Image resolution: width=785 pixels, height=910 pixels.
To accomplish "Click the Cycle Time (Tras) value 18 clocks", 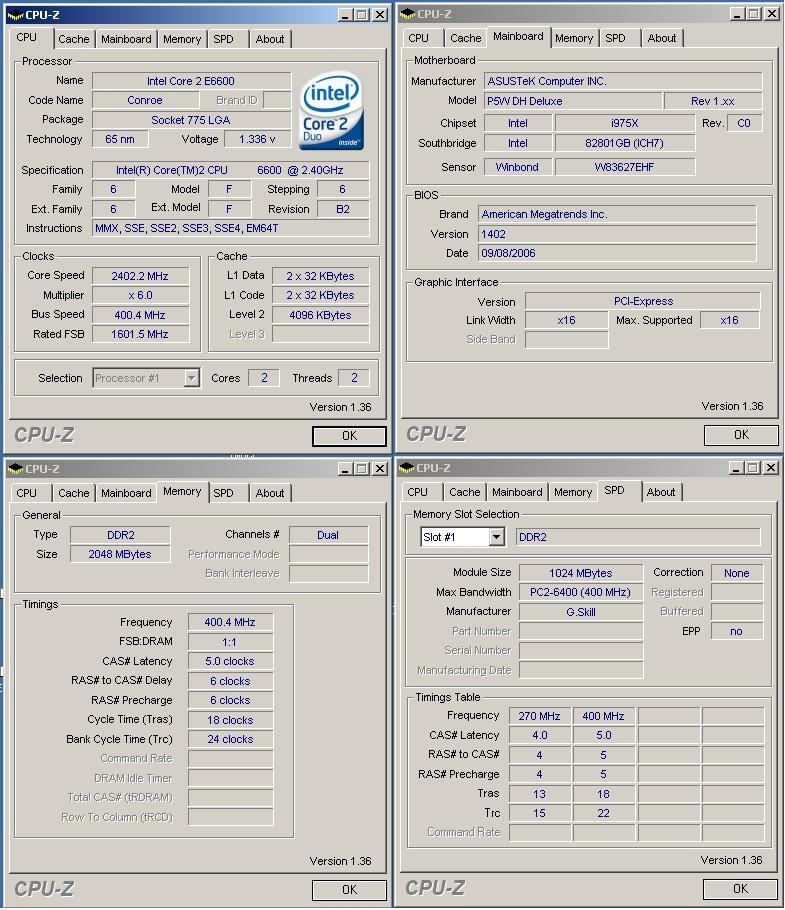I will 230,720.
